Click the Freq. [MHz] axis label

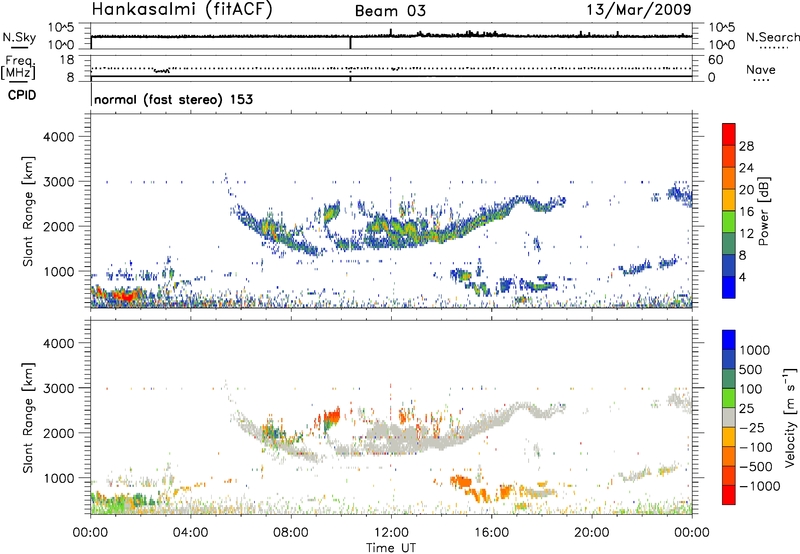click(18, 67)
